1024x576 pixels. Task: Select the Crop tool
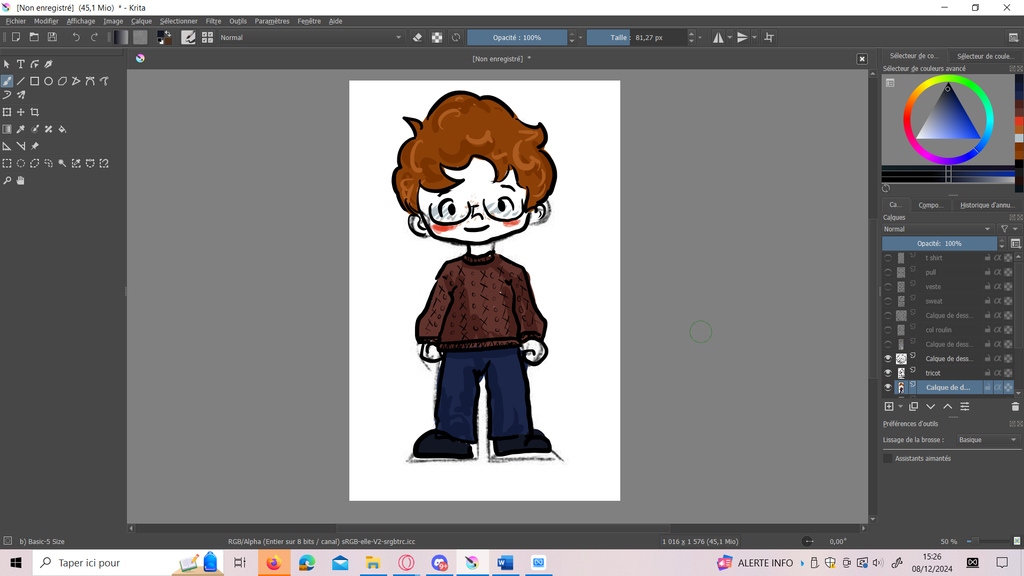tap(34, 112)
